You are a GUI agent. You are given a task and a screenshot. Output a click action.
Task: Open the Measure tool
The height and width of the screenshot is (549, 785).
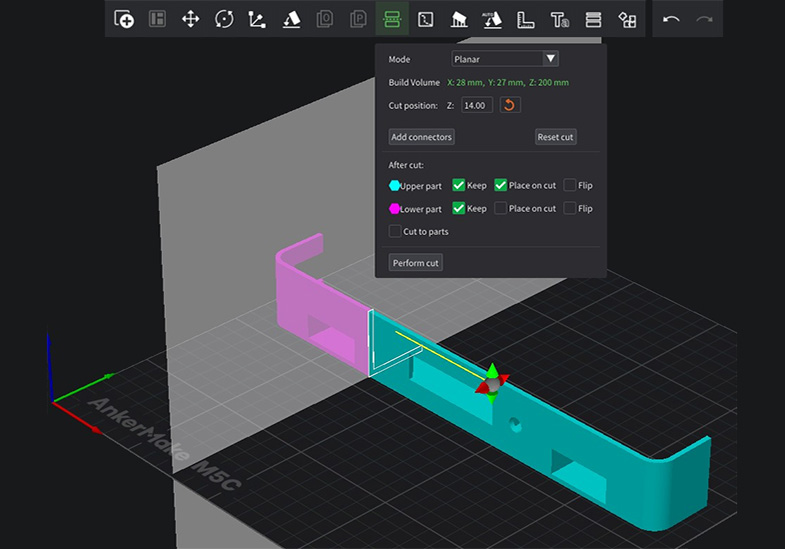pyautogui.click(x=525, y=19)
